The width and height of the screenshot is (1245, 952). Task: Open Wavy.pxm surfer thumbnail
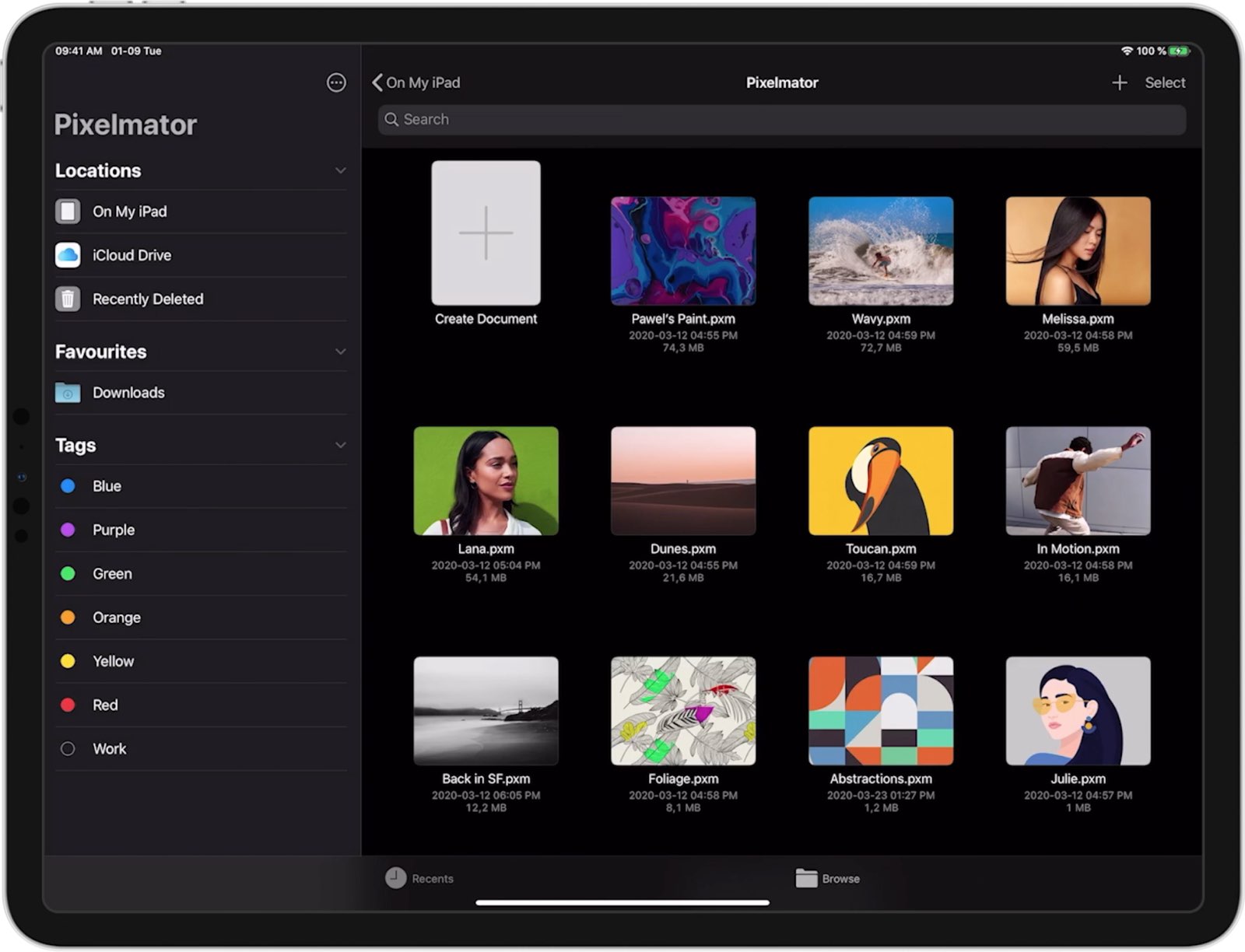pos(881,250)
